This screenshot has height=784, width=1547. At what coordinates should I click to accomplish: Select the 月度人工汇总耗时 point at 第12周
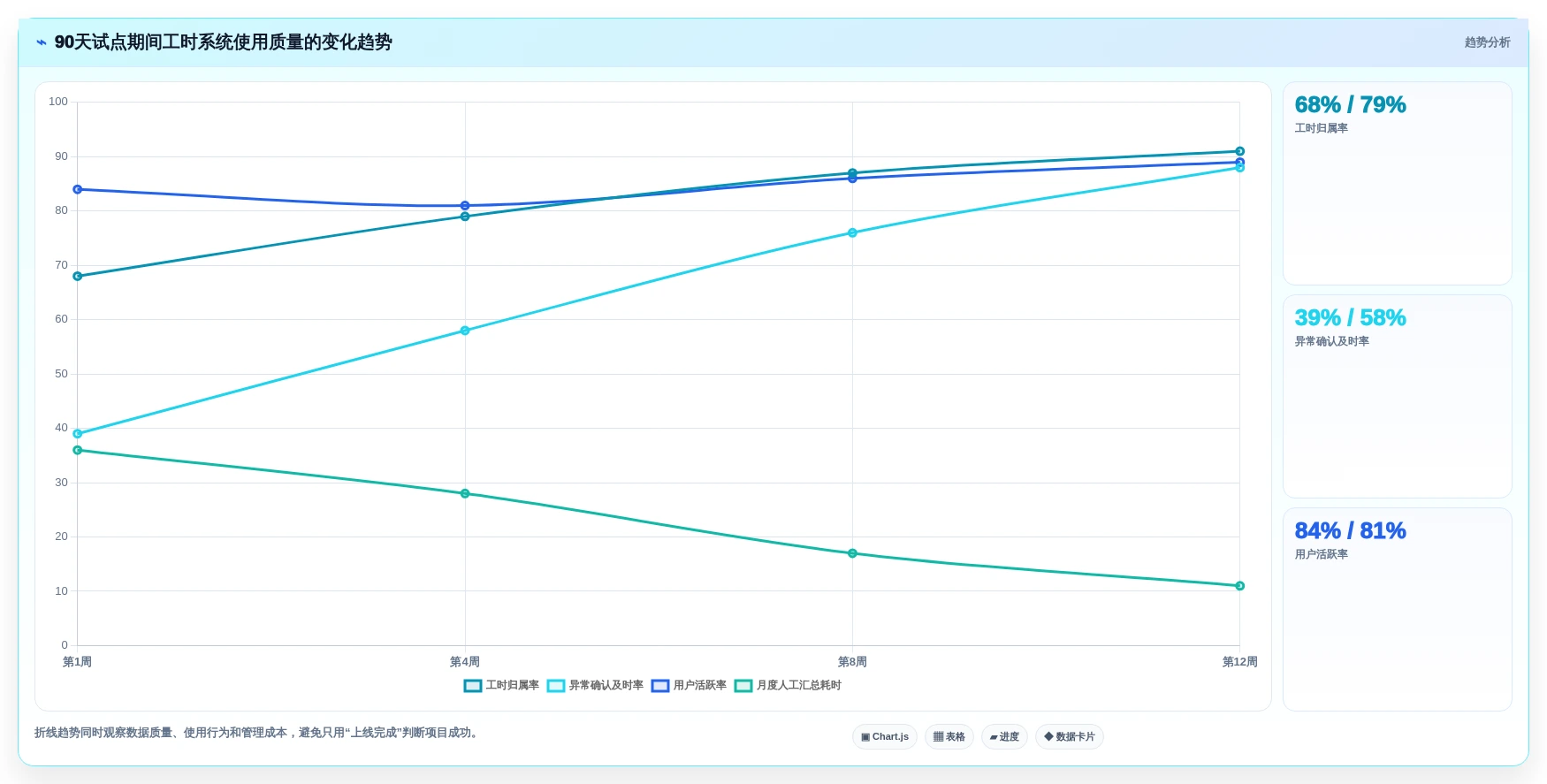pyautogui.click(x=1239, y=586)
